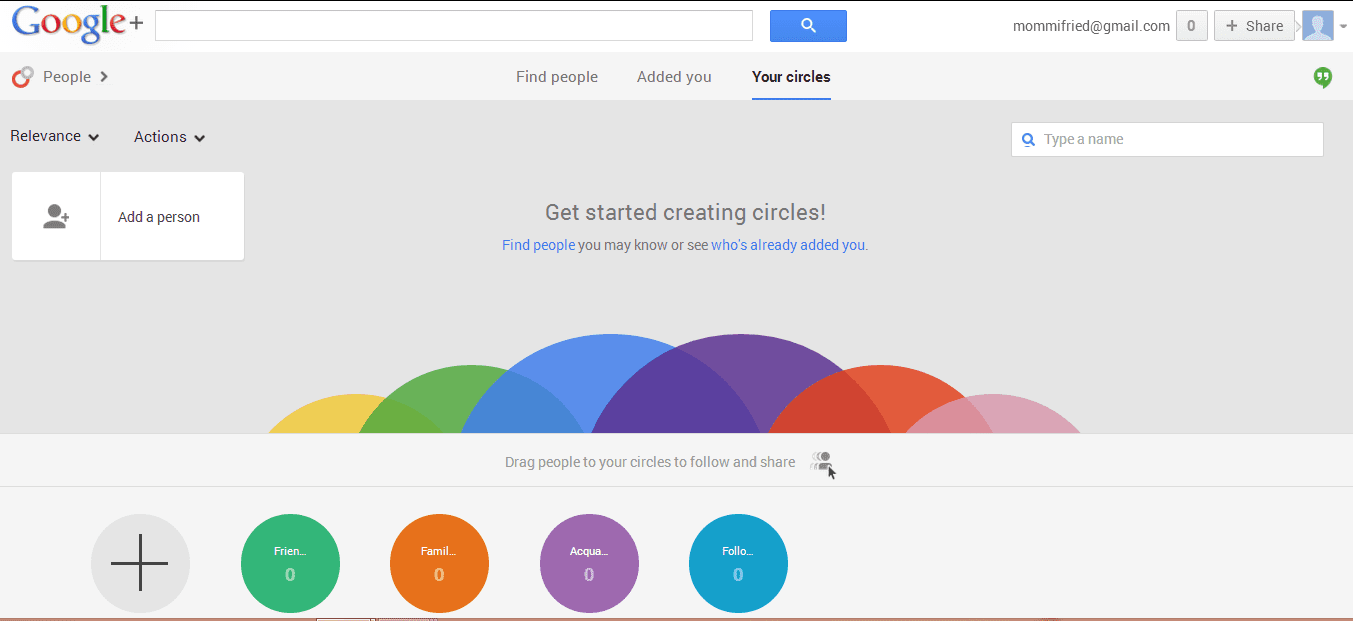The image size is (1353, 621).
Task: Open the who's already added you link
Action: [x=788, y=245]
